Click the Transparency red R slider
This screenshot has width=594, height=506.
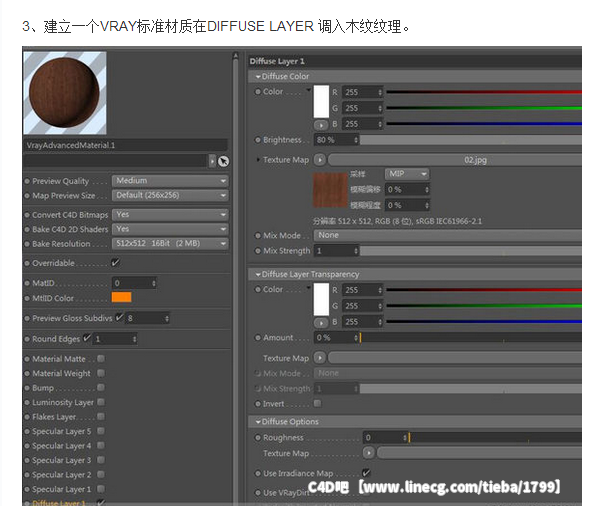pyautogui.click(x=484, y=290)
